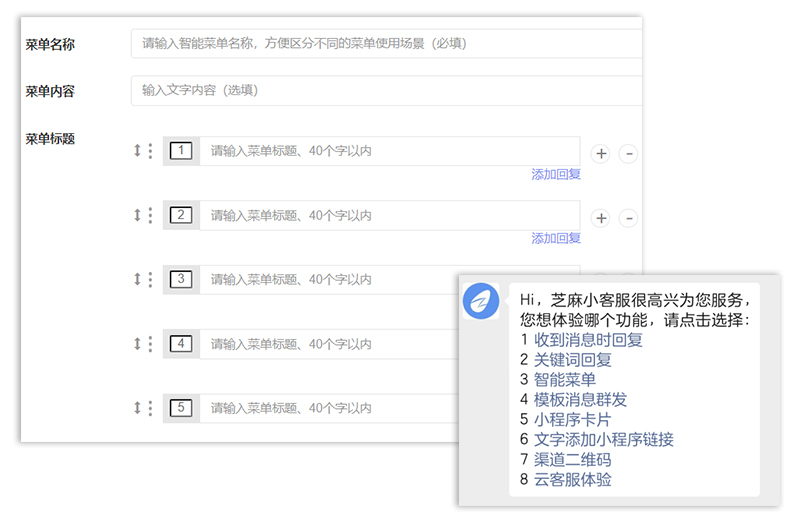
Task: Click the plus icon beside menu title 1
Action: point(601,154)
